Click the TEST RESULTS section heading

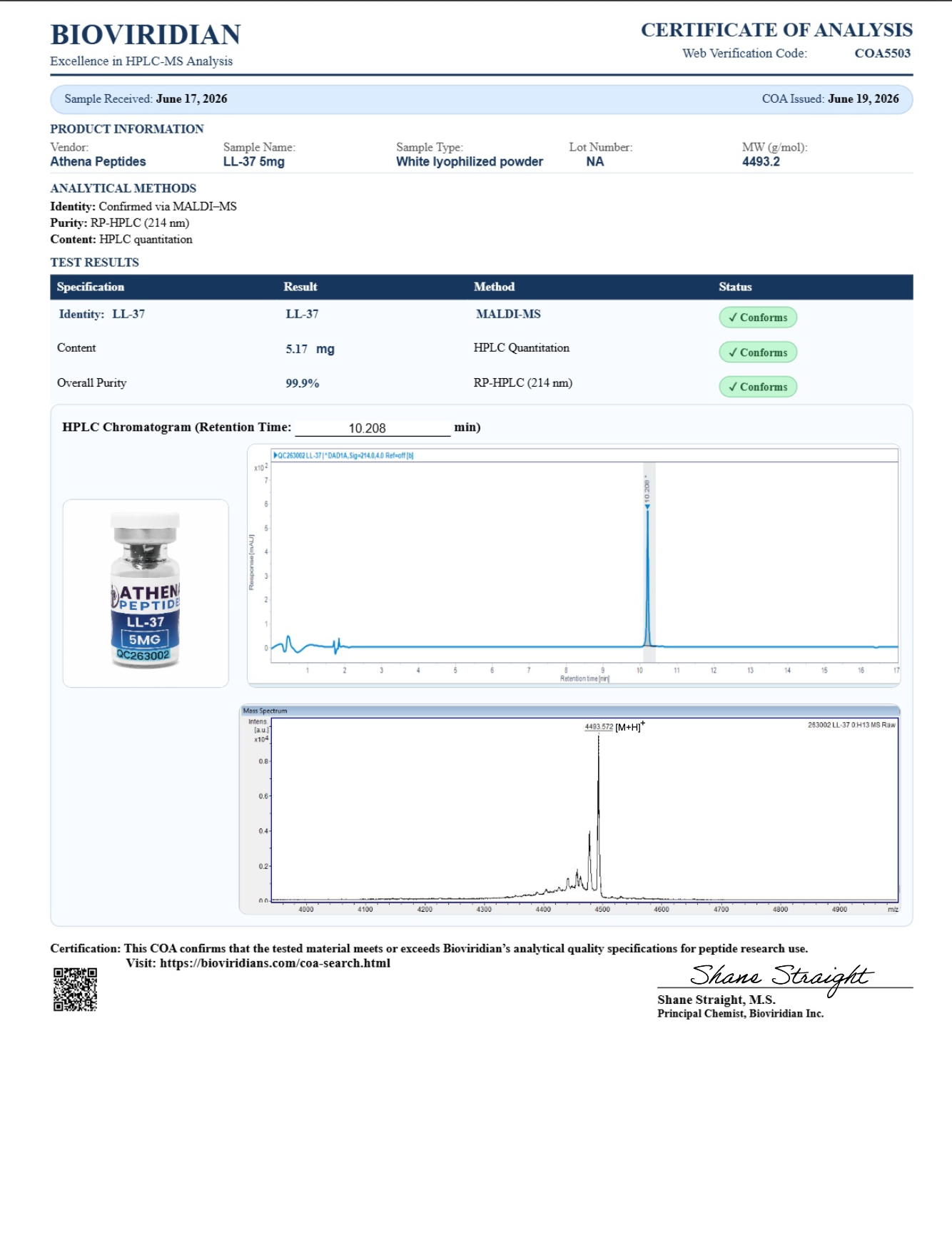(x=94, y=263)
